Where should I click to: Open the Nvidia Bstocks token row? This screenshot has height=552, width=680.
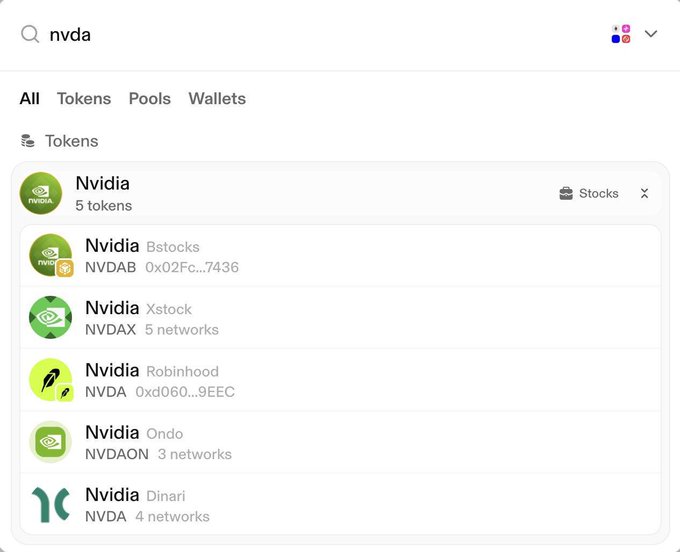click(x=340, y=256)
